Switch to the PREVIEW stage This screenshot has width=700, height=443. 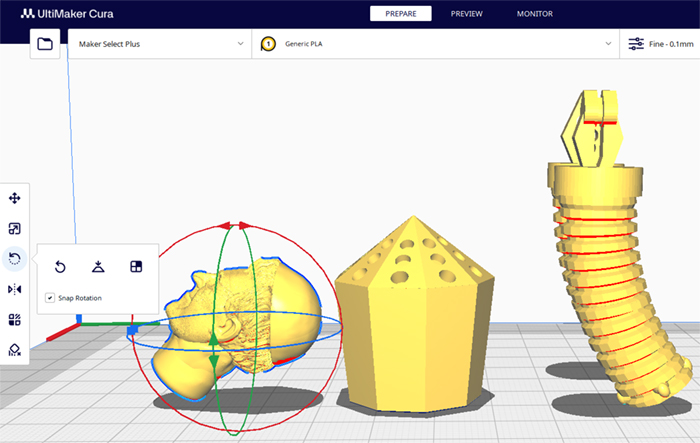(x=467, y=14)
